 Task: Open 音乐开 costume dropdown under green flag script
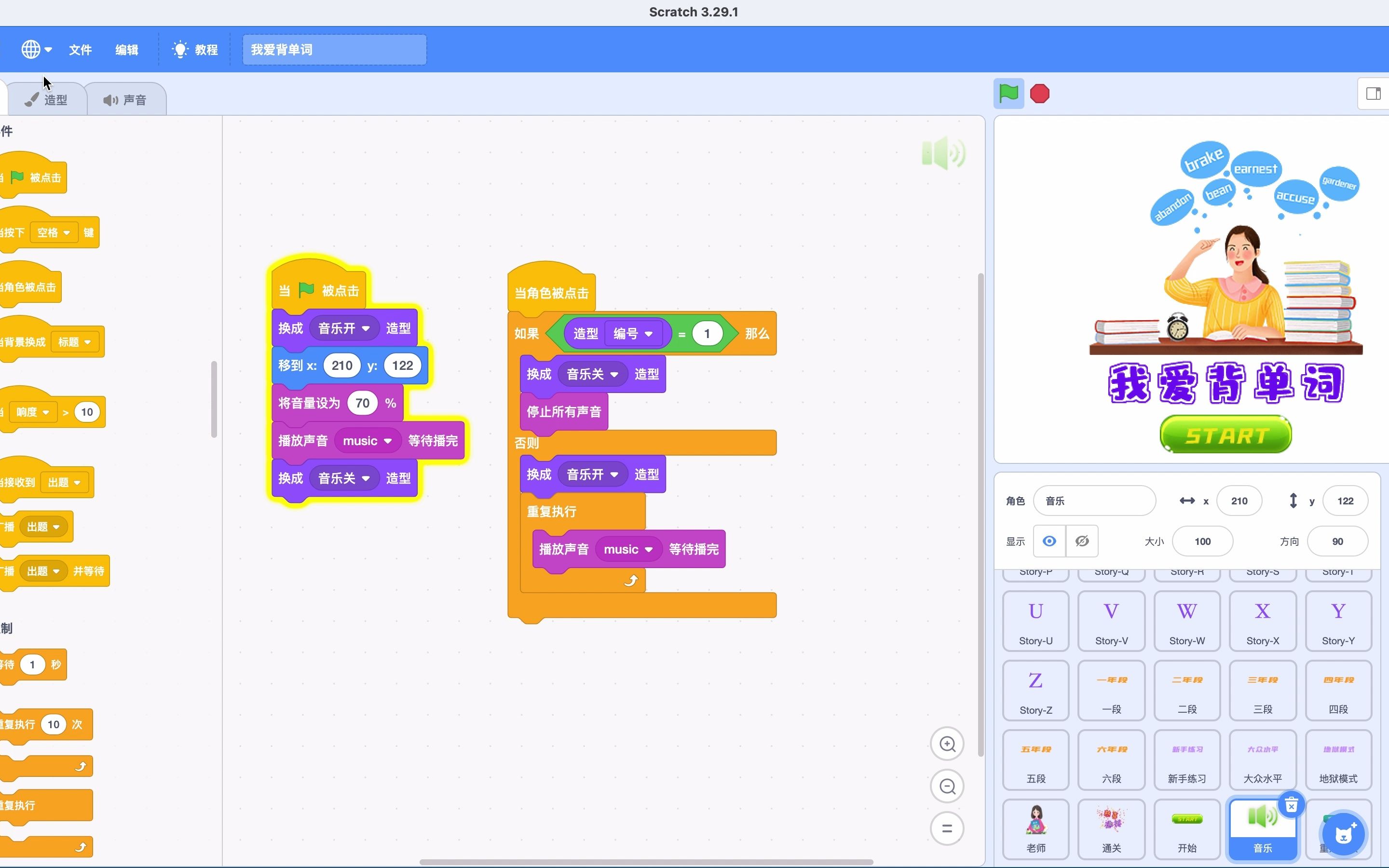[344, 328]
